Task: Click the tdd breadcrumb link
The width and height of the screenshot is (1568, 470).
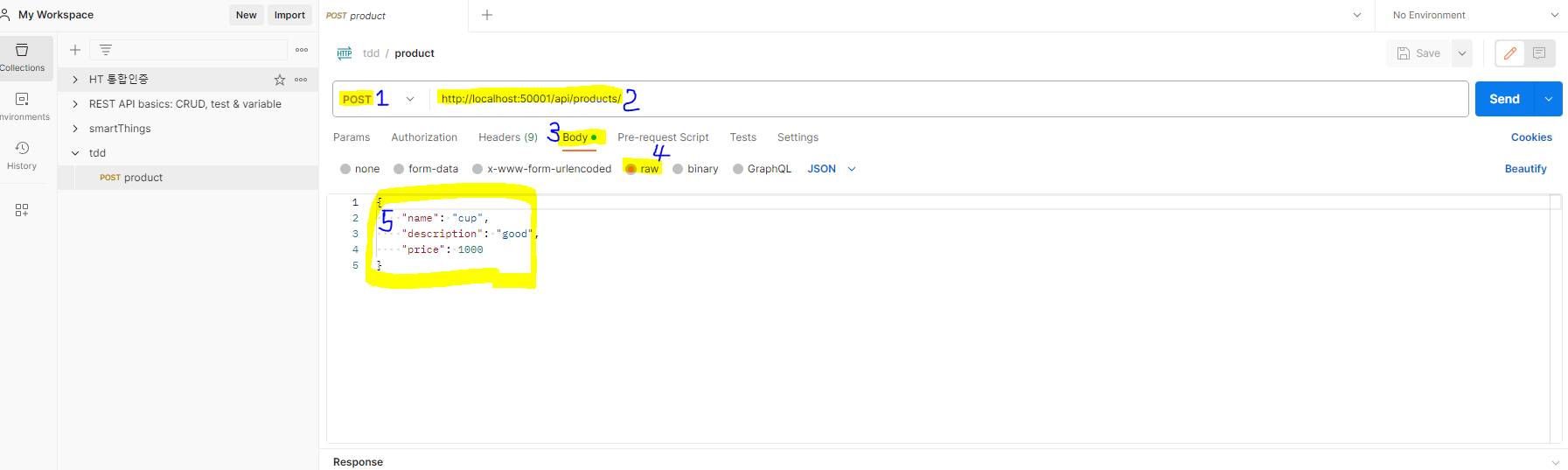Action: pyautogui.click(x=371, y=53)
